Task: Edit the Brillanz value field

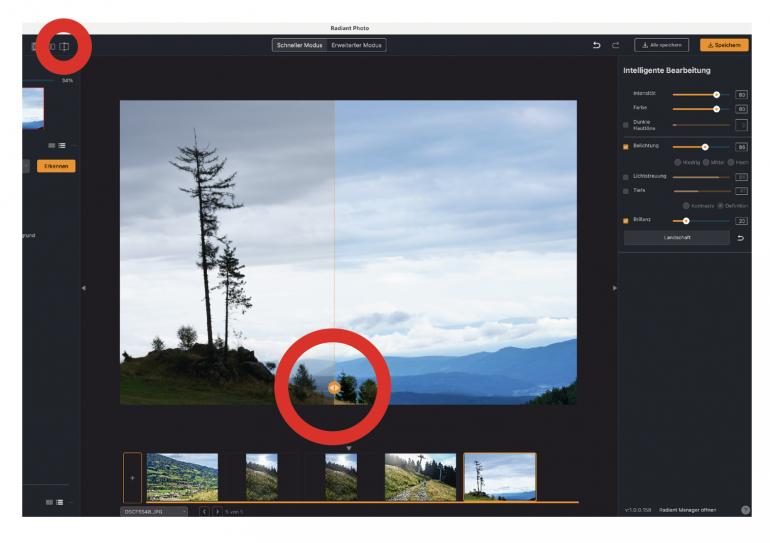Action: pyautogui.click(x=742, y=221)
